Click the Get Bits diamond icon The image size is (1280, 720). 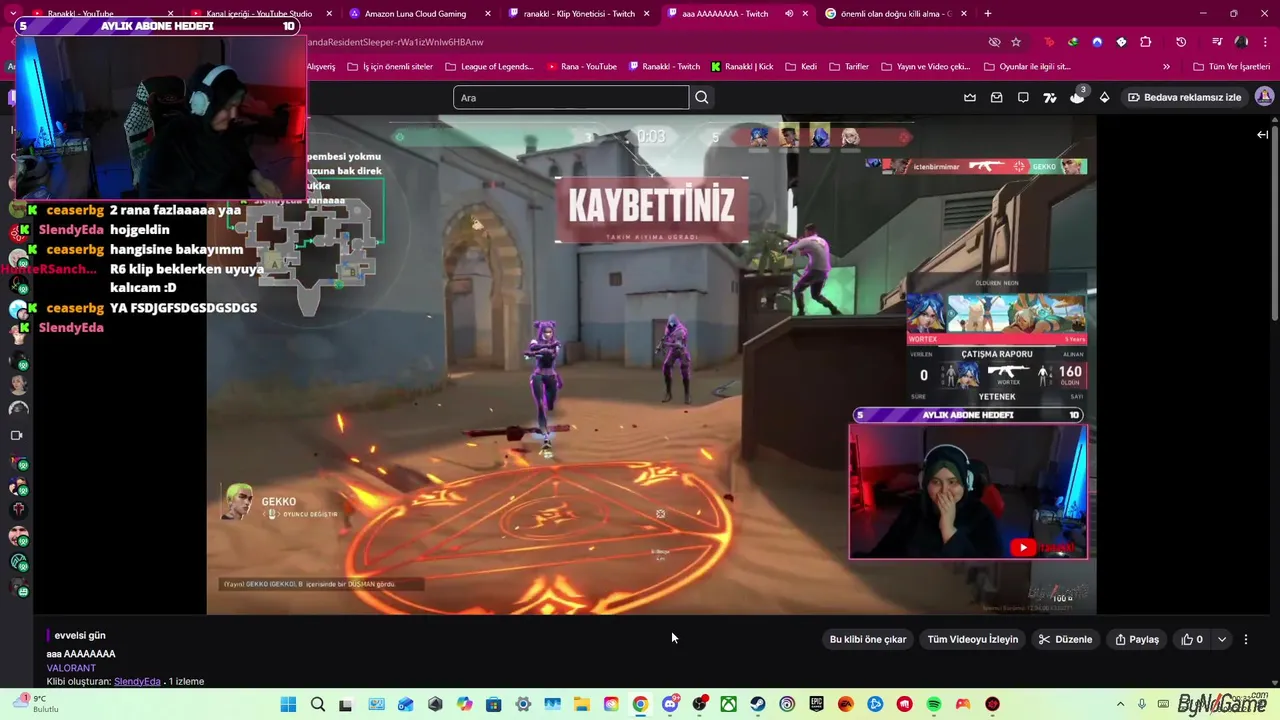(1104, 97)
